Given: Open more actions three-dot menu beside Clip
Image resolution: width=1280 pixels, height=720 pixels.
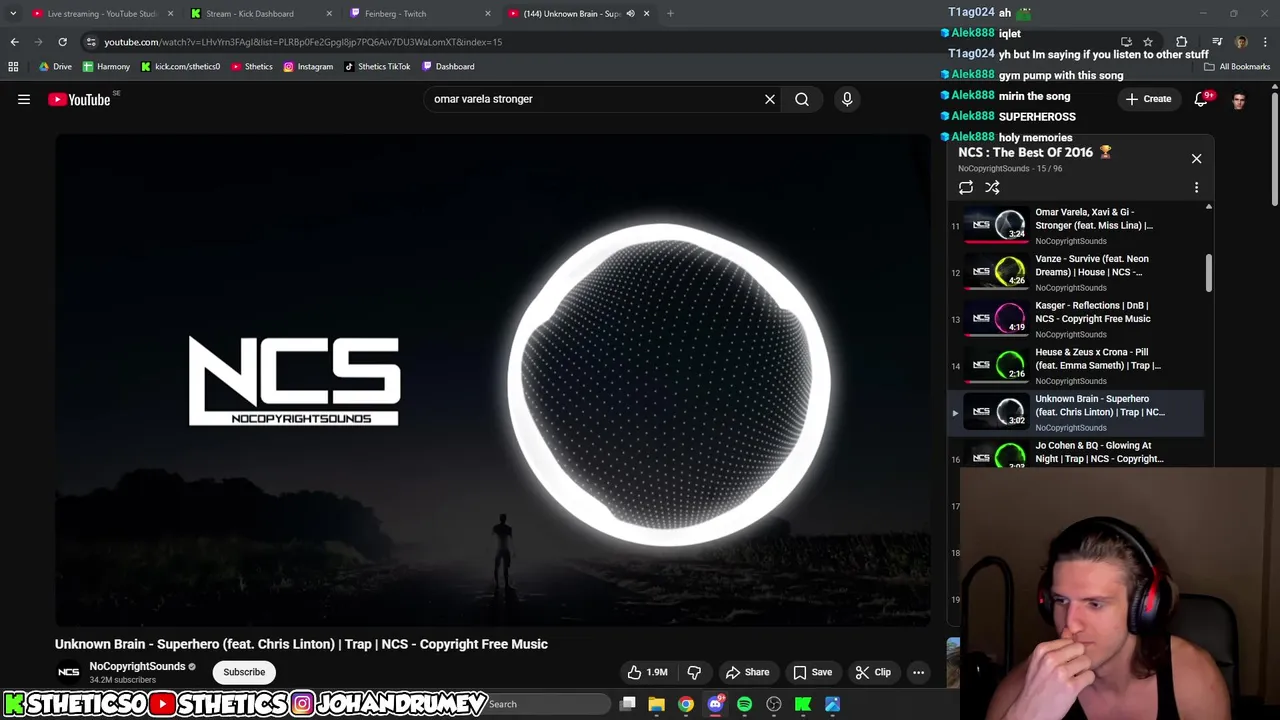Looking at the screenshot, I should (x=918, y=672).
